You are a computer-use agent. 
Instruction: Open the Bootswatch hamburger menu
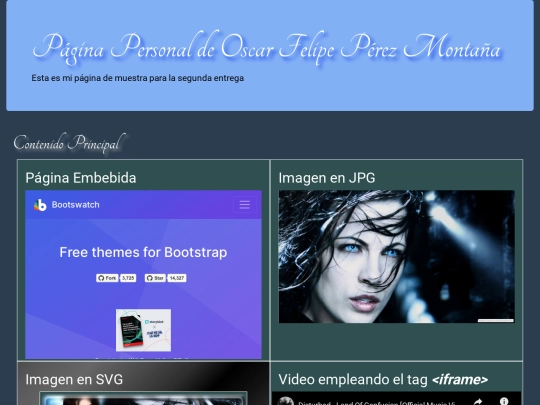click(x=245, y=205)
